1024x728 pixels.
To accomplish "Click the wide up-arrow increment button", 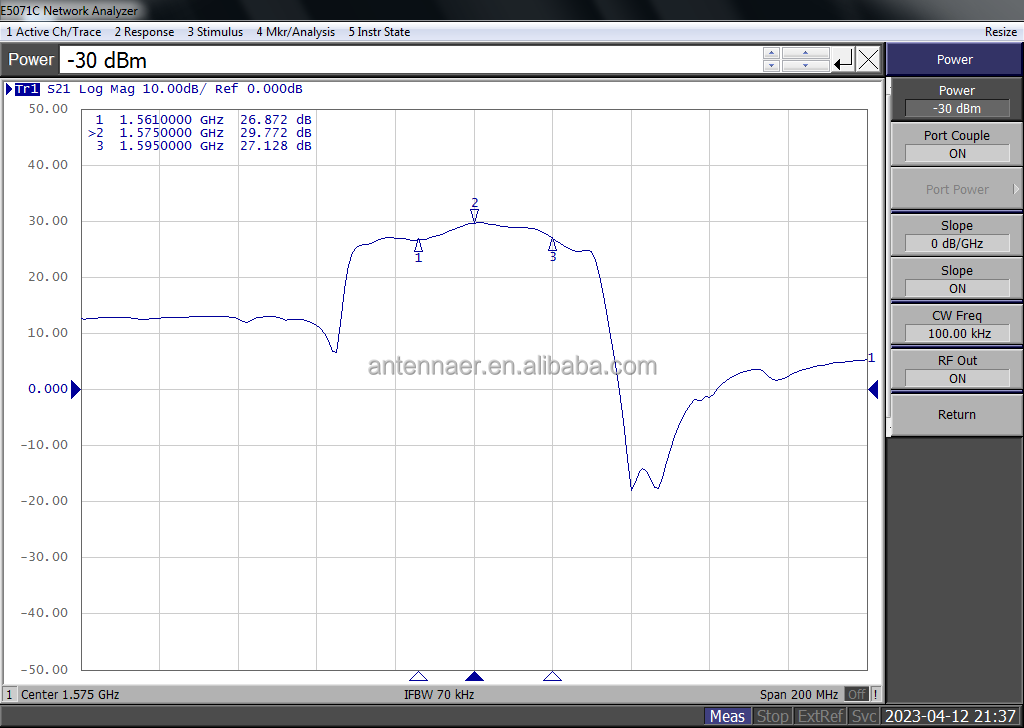I will [805, 54].
